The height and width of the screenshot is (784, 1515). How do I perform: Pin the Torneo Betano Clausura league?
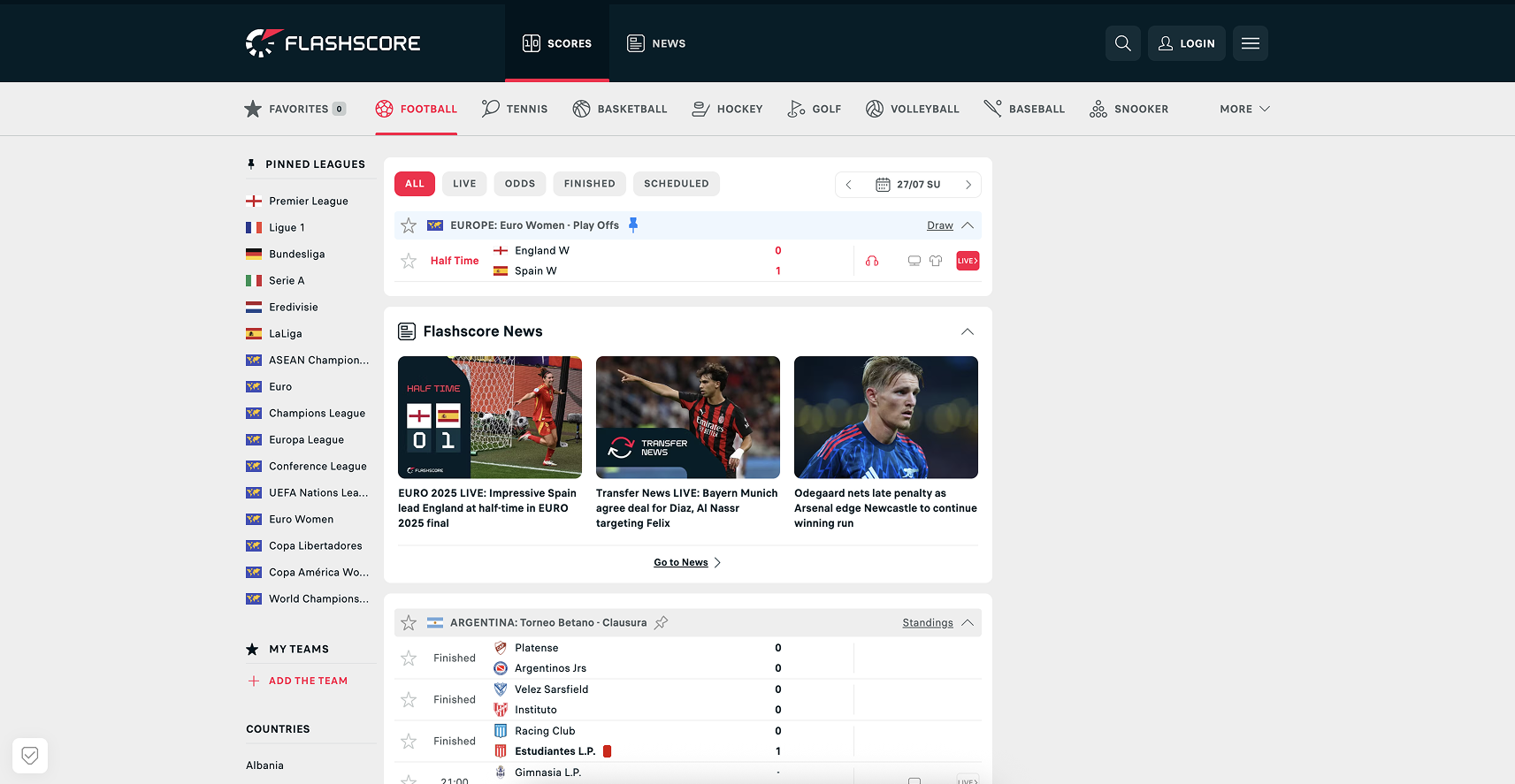click(x=662, y=622)
